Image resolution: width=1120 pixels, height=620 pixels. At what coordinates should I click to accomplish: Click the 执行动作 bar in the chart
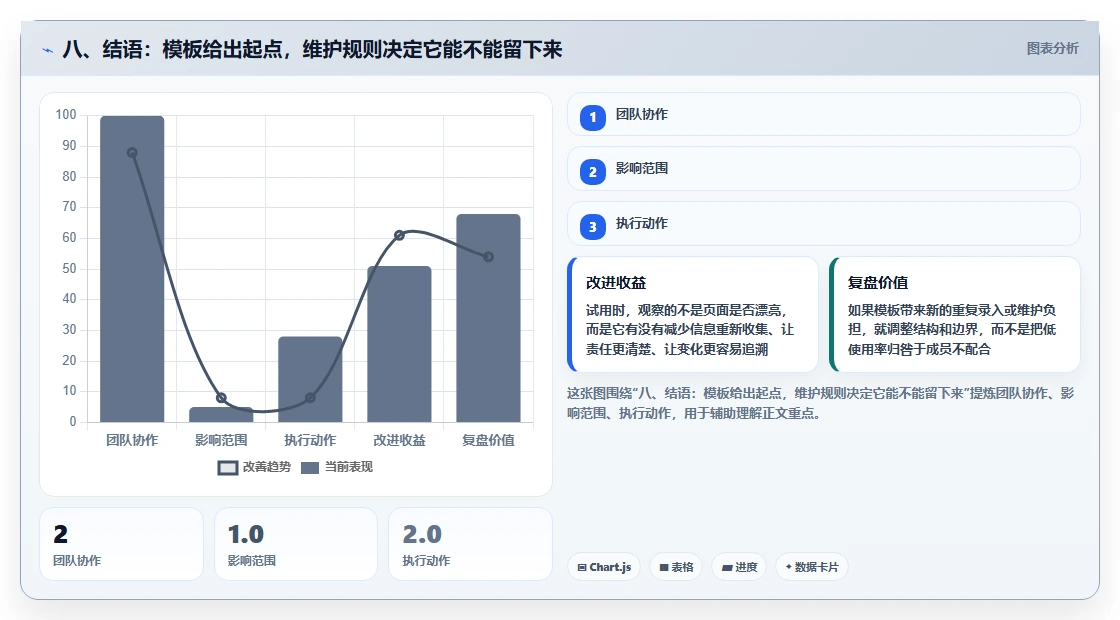coord(310,379)
